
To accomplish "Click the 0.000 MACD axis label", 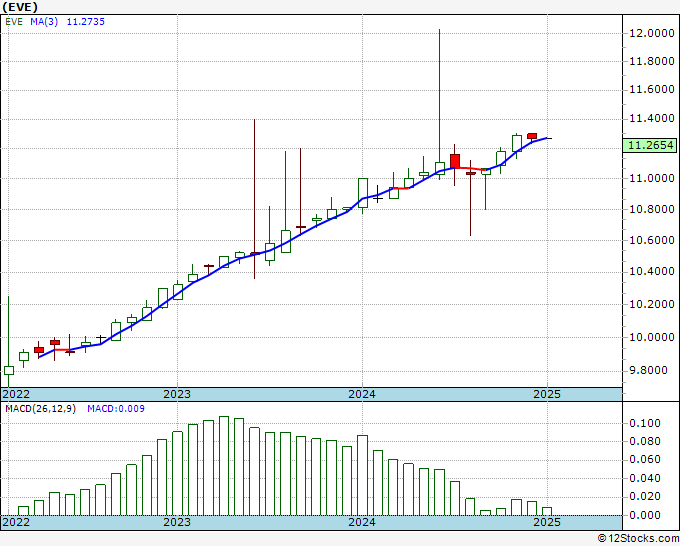I will click(645, 515).
